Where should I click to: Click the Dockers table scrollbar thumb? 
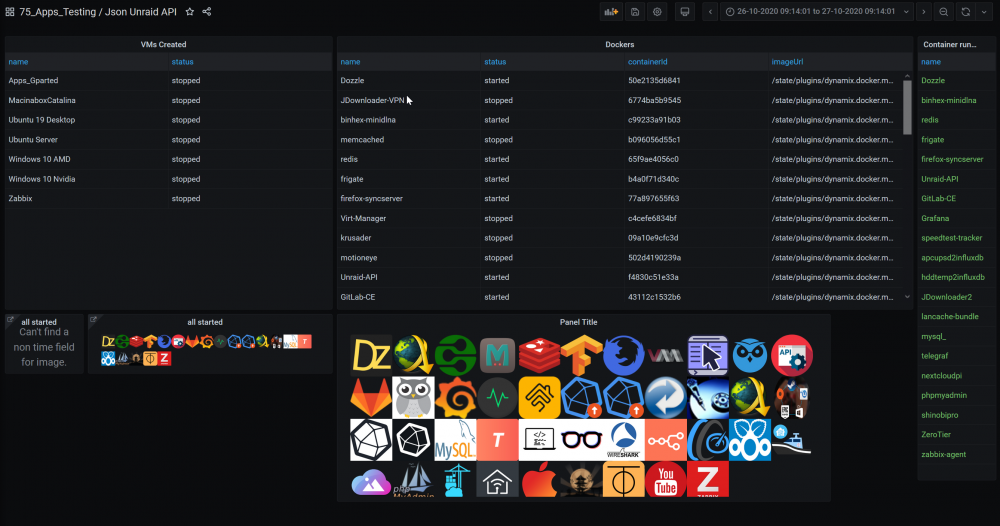[x=907, y=107]
